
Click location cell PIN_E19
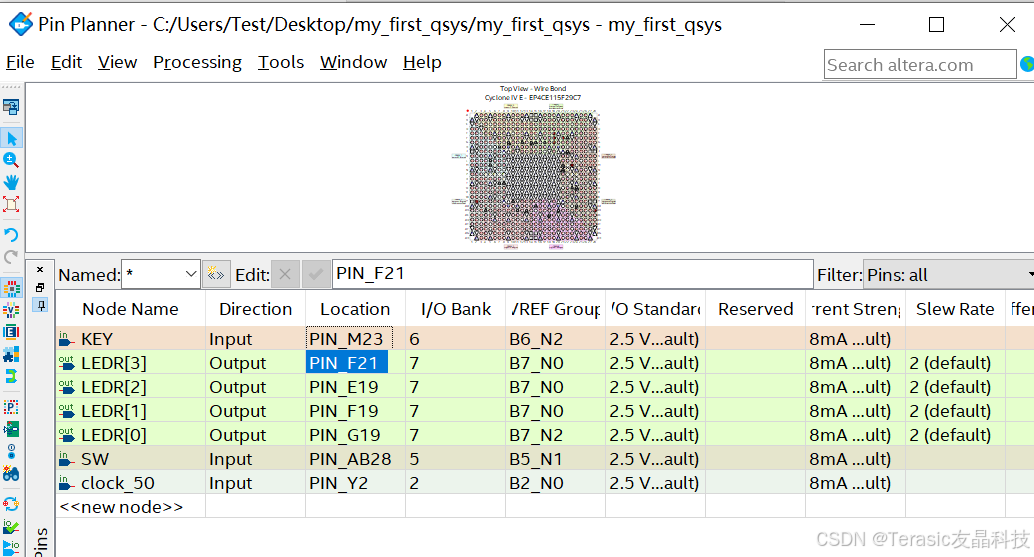[355, 387]
